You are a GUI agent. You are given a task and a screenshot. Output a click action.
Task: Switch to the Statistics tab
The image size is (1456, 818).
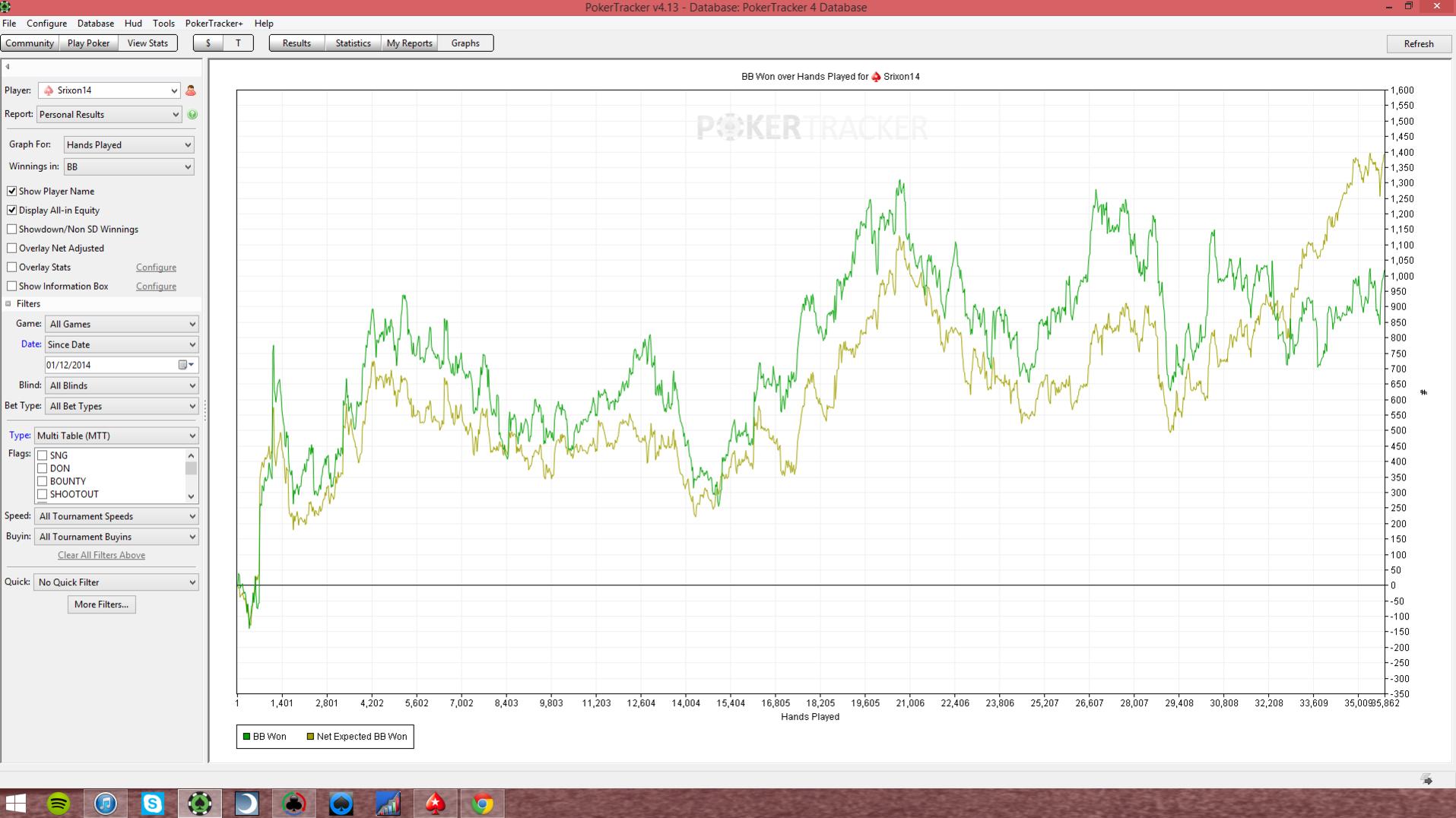pyautogui.click(x=353, y=43)
